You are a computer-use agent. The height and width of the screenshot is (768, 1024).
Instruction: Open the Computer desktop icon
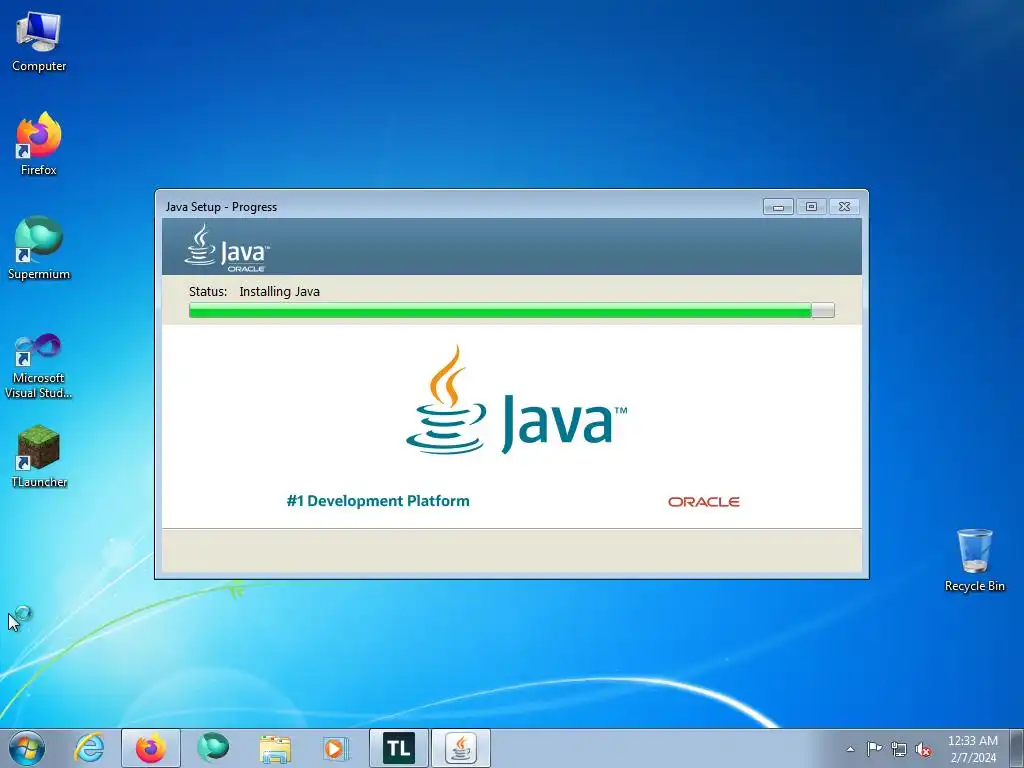pyautogui.click(x=39, y=42)
